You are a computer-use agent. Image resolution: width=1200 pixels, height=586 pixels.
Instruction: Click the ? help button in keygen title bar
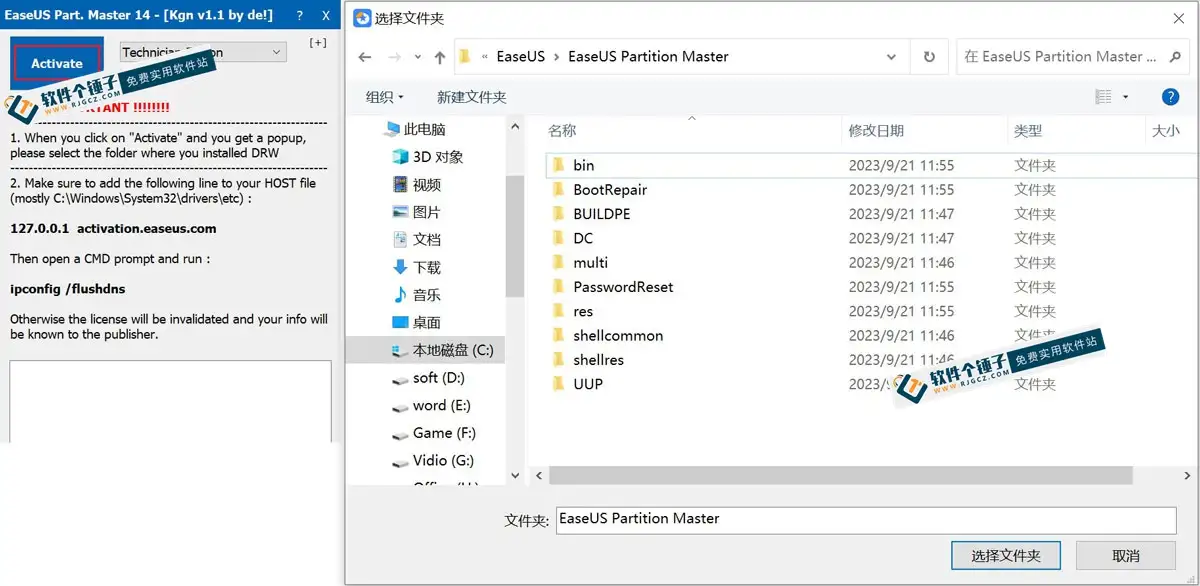[x=300, y=15]
